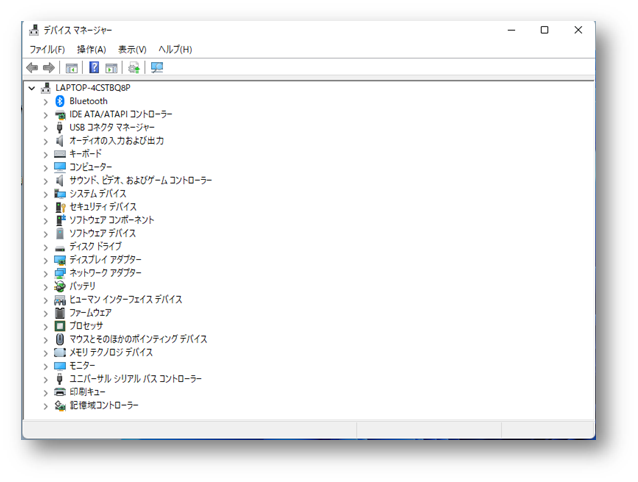This screenshot has width=638, height=482.
Task: Expand the ユニバーサル シリアル バス コントローラー node
Action: [45, 379]
